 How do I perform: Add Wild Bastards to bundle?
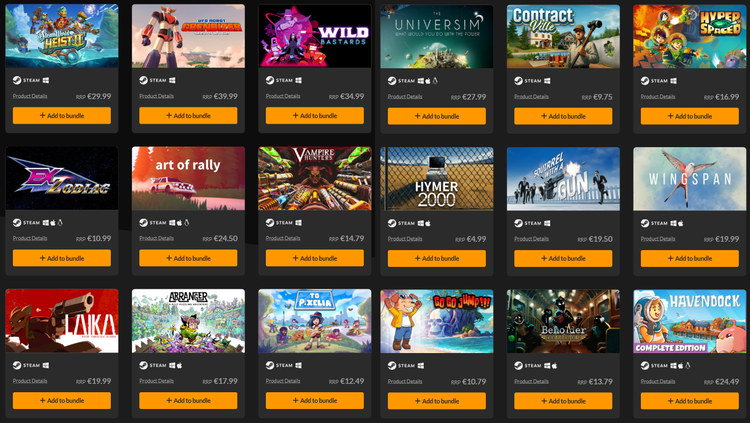coord(315,116)
